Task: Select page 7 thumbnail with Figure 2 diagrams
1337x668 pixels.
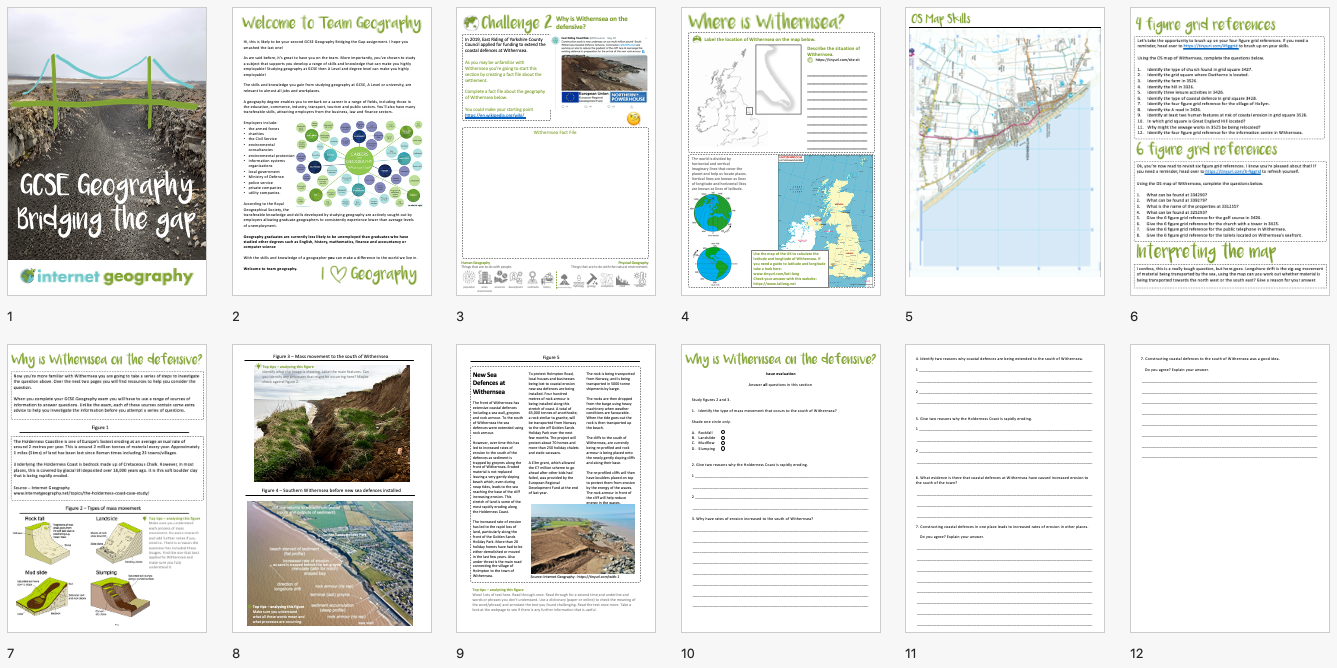Action: pos(107,489)
